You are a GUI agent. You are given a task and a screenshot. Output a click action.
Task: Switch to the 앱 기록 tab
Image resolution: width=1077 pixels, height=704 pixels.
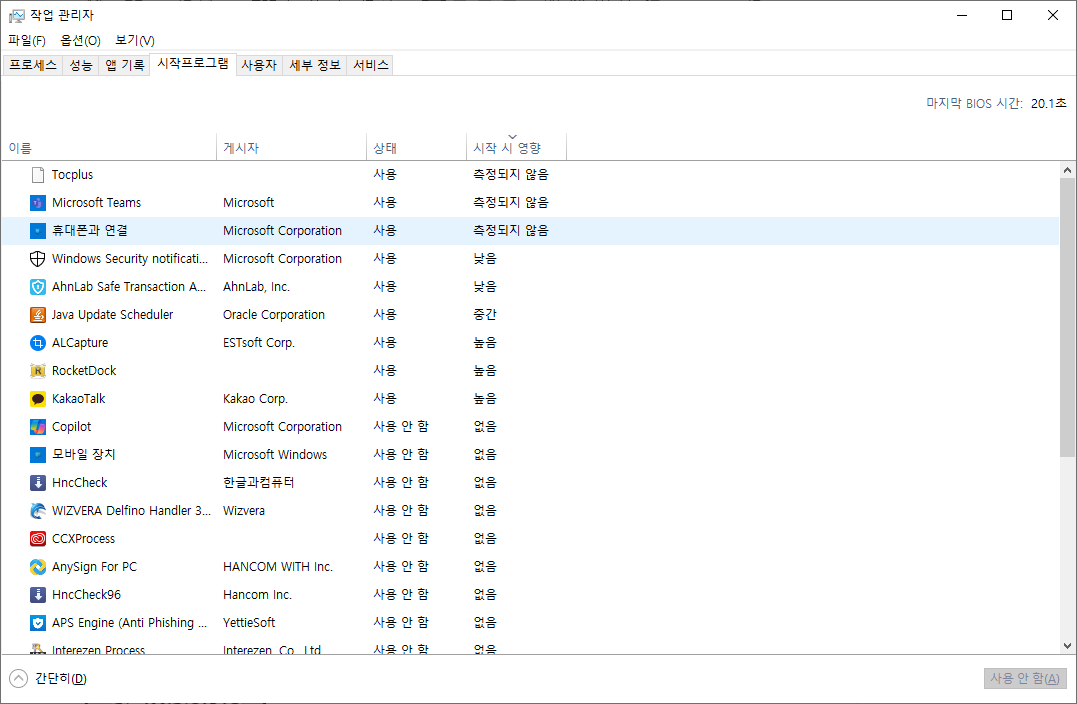point(124,65)
